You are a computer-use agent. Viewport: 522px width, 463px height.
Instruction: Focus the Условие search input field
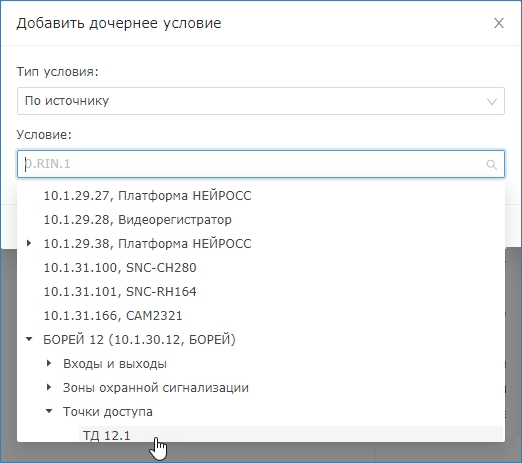pos(261,164)
